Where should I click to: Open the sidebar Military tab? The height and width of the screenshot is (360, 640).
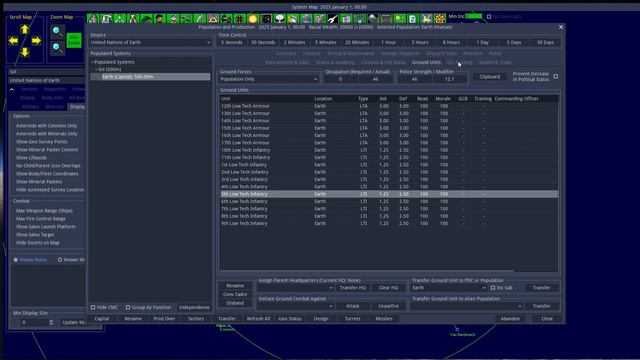(30, 107)
